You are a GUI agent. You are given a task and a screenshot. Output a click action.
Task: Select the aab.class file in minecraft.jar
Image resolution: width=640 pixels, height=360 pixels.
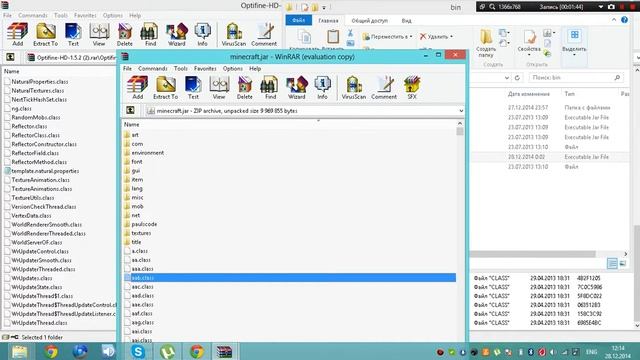coord(290,278)
